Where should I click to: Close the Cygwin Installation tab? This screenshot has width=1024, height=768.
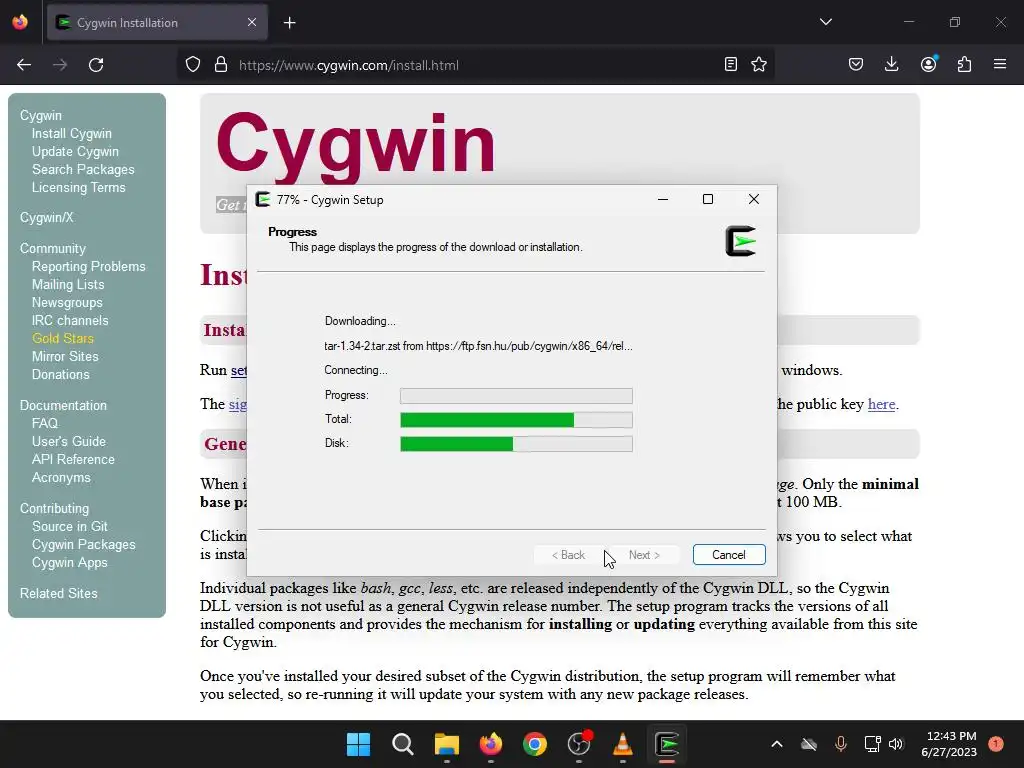pos(251,22)
